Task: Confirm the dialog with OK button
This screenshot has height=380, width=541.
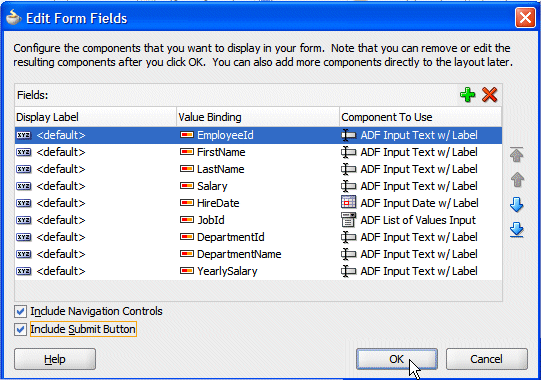Action: (x=397, y=359)
